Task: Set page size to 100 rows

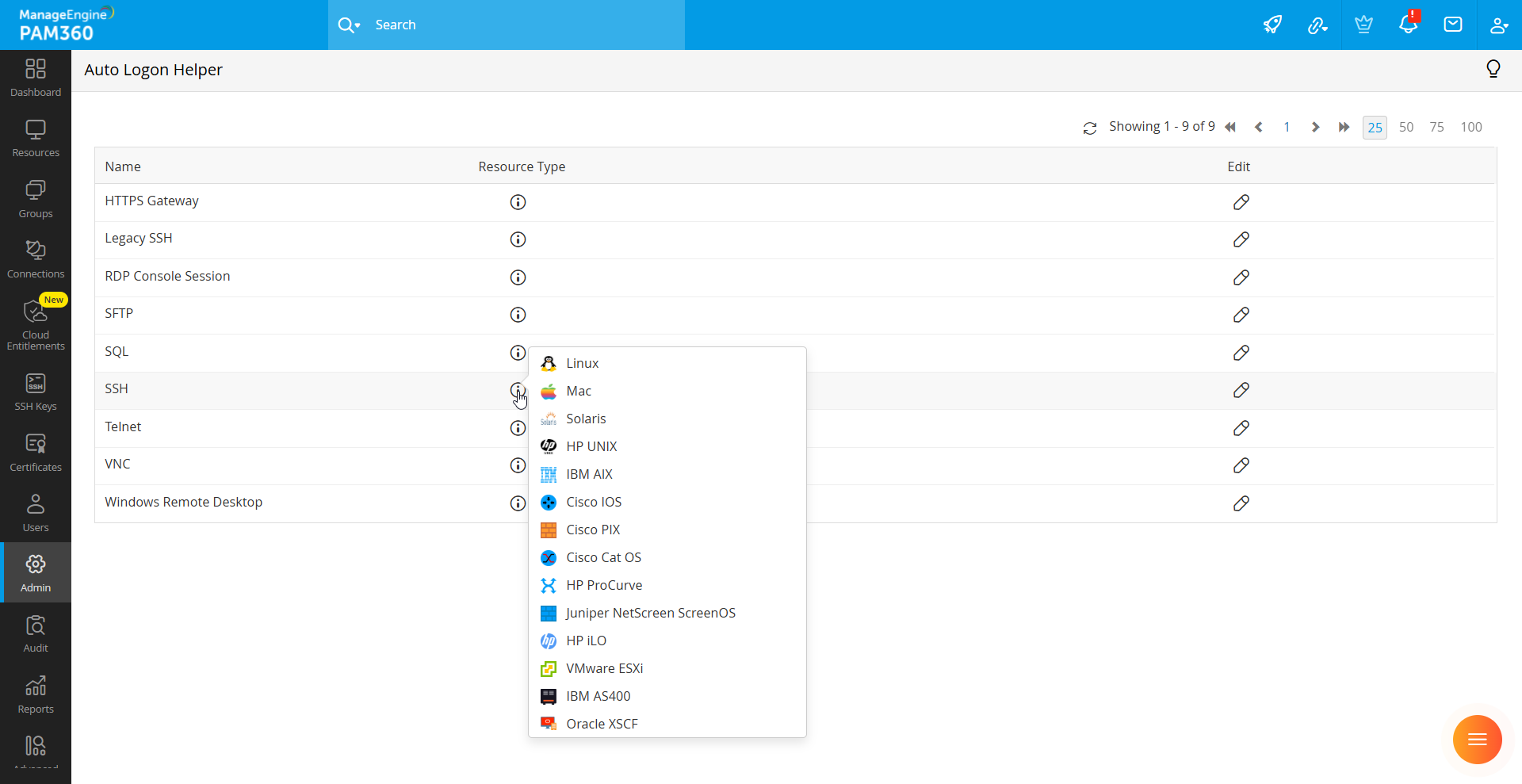Action: [1470, 127]
